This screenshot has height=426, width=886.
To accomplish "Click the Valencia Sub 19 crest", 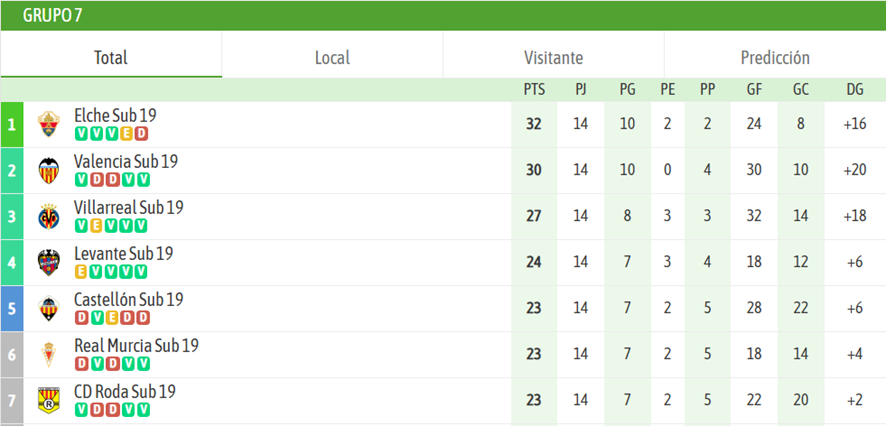I will pos(49,170).
